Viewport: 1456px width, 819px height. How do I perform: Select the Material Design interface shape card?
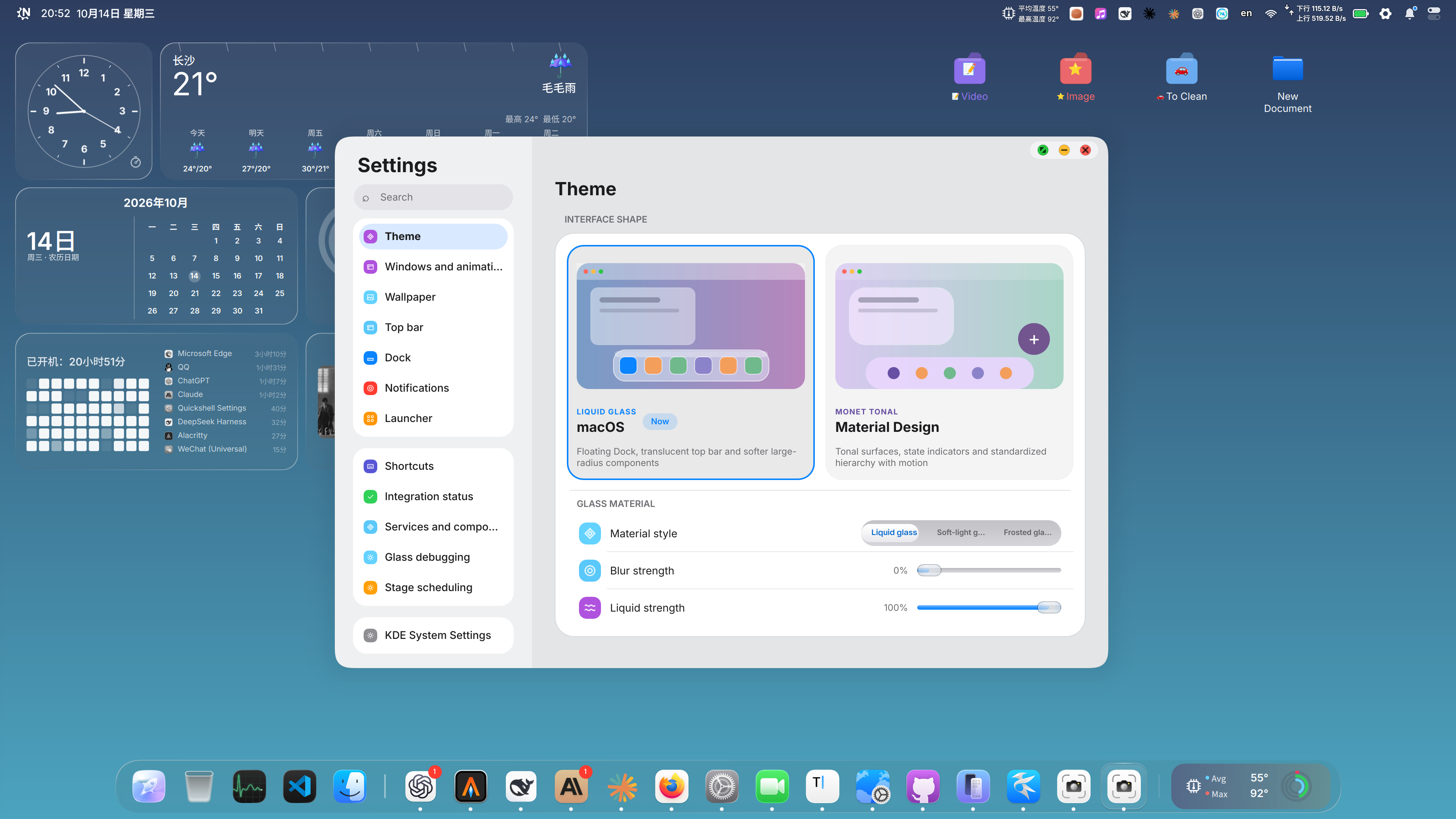point(949,362)
